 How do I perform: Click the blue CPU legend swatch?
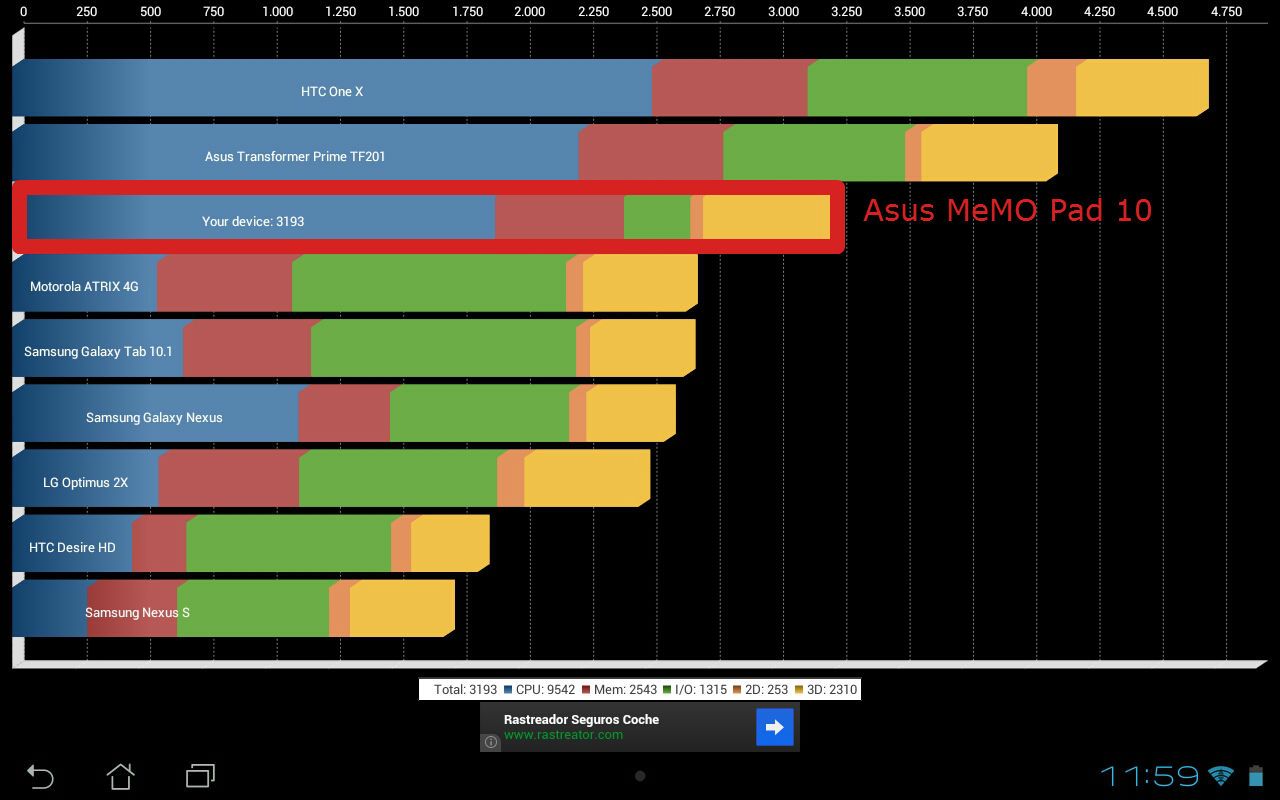pos(508,690)
